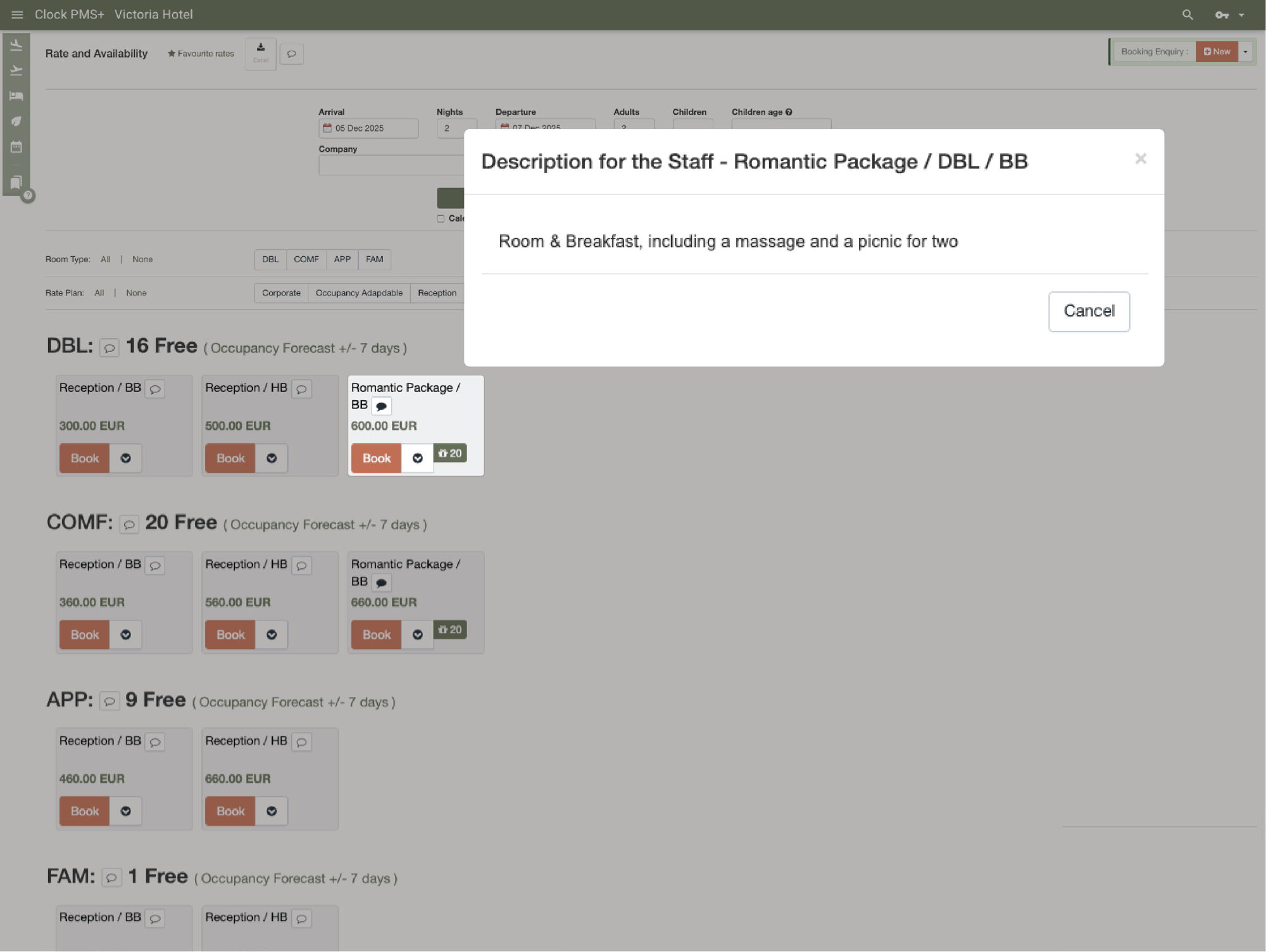The image size is (1266, 952).
Task: Open the hamburger menu at top left
Action: click(x=16, y=14)
